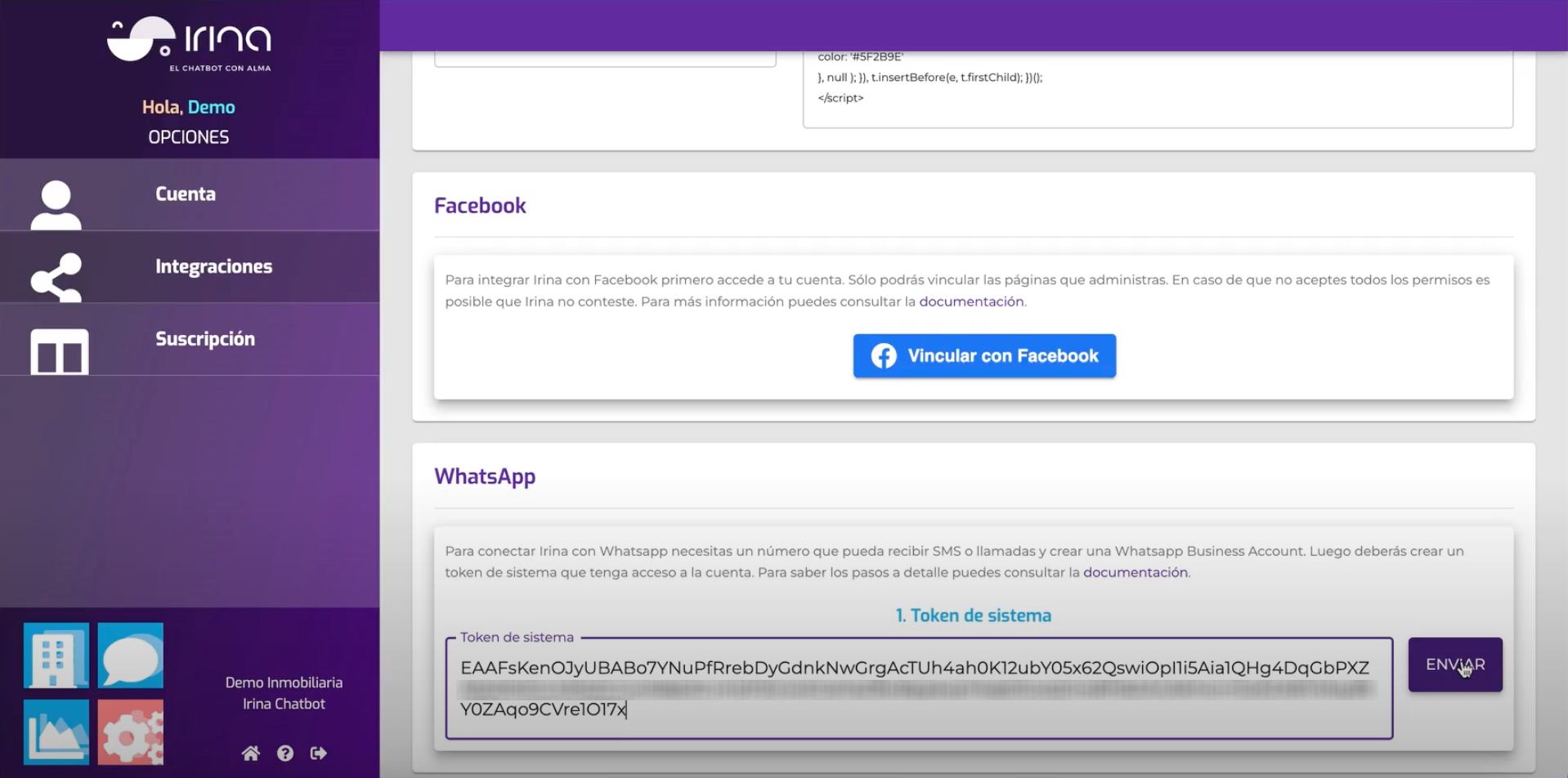Open the chat bubble tile icon

pyautogui.click(x=131, y=655)
